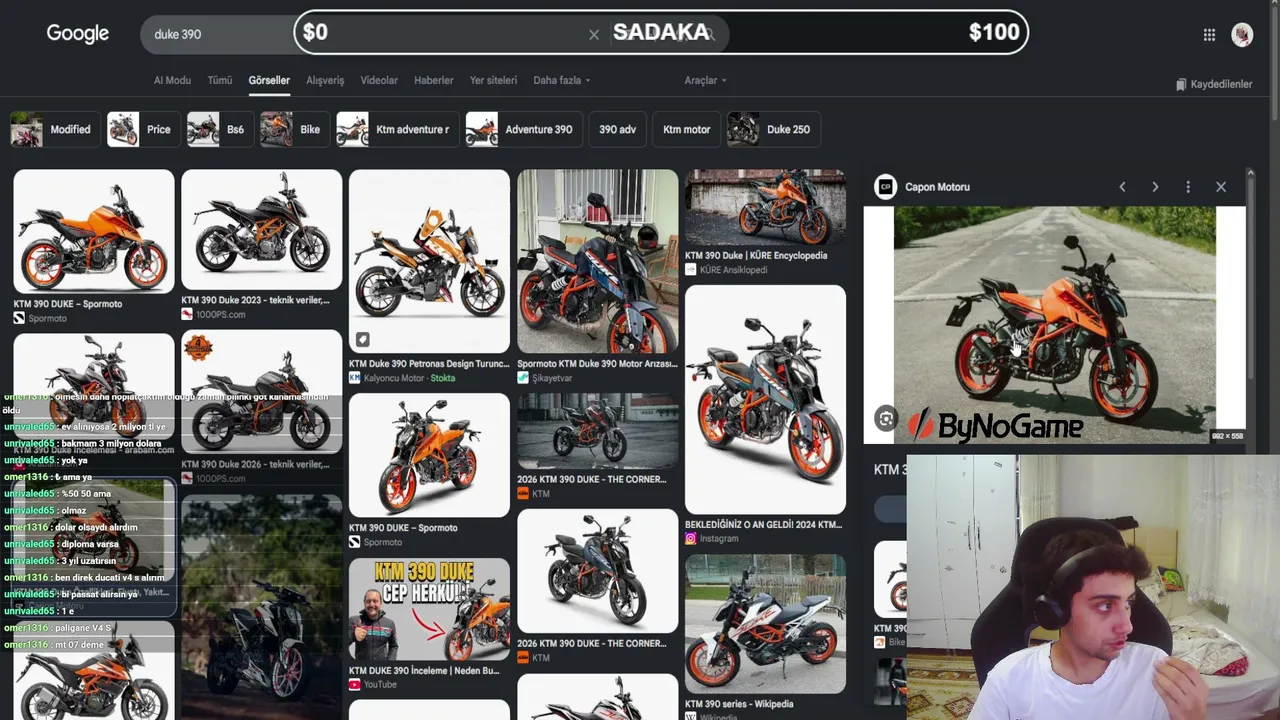Click the Capon Motoru source name
This screenshot has height=720, width=1280.
[937, 187]
